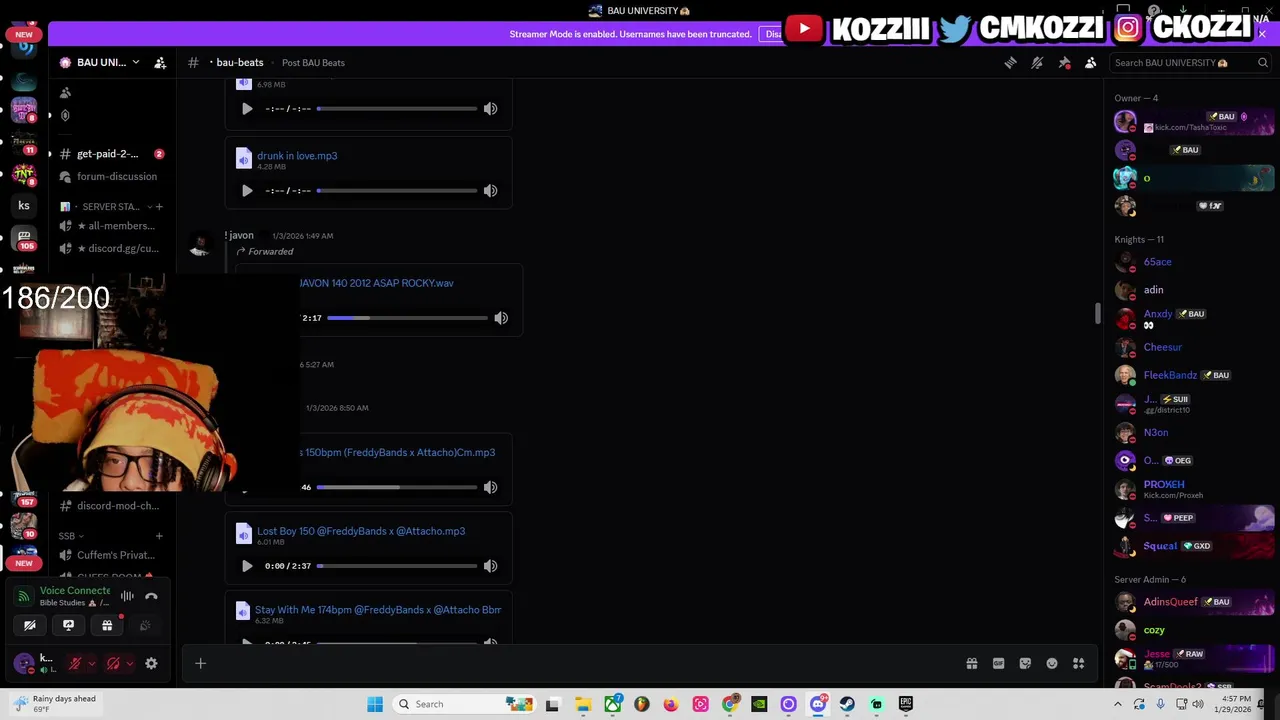Open User Settings gear
The image size is (1280, 720).
(151, 663)
